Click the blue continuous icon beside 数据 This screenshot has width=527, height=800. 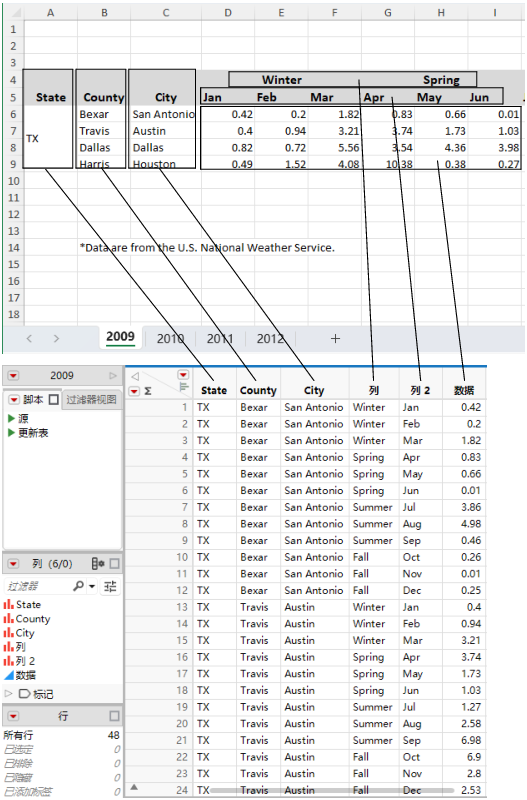[x=9, y=676]
